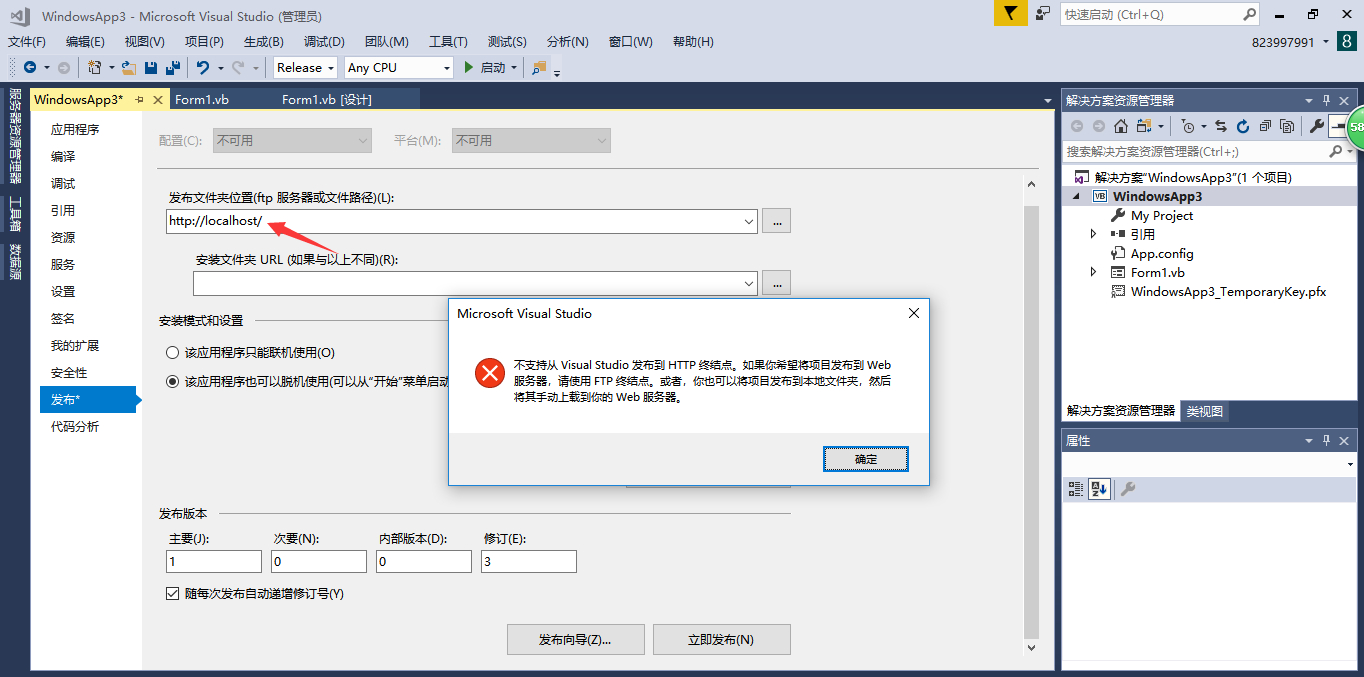This screenshot has width=1364, height=677.
Task: Click the Open File folder icon
Action: point(128,67)
